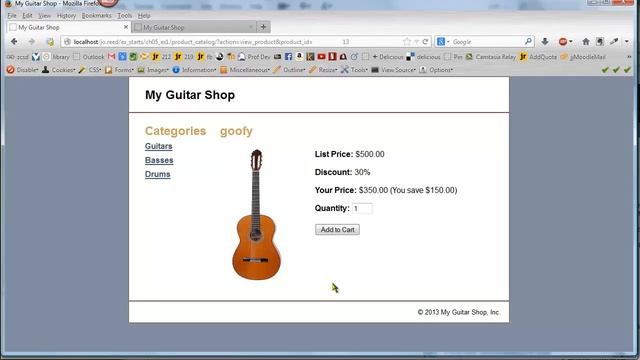Click the AddQuote bookmarklet
The width and height of the screenshot is (640, 360).
(x=538, y=57)
